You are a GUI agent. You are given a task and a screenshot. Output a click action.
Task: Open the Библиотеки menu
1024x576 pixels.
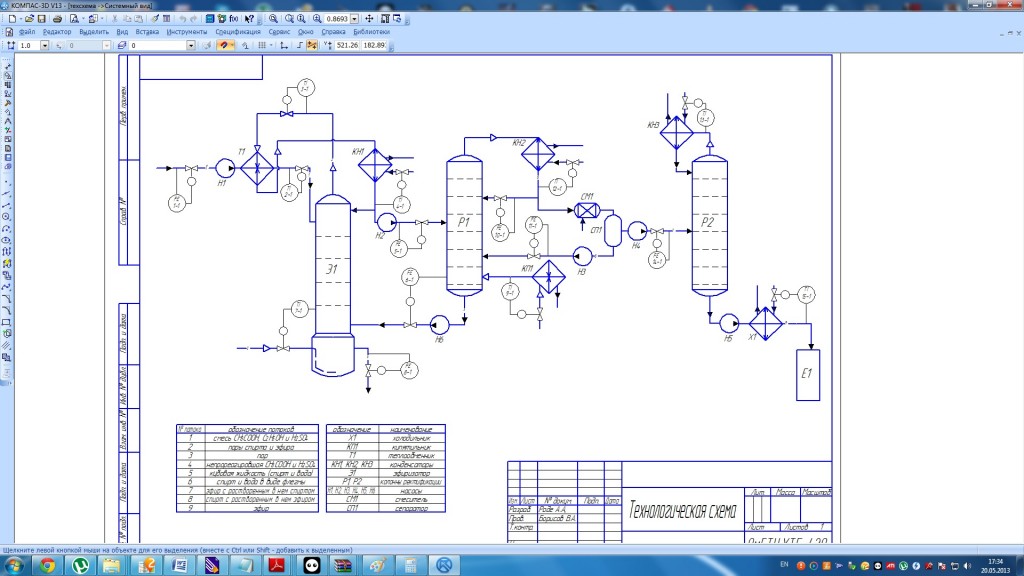(x=372, y=31)
